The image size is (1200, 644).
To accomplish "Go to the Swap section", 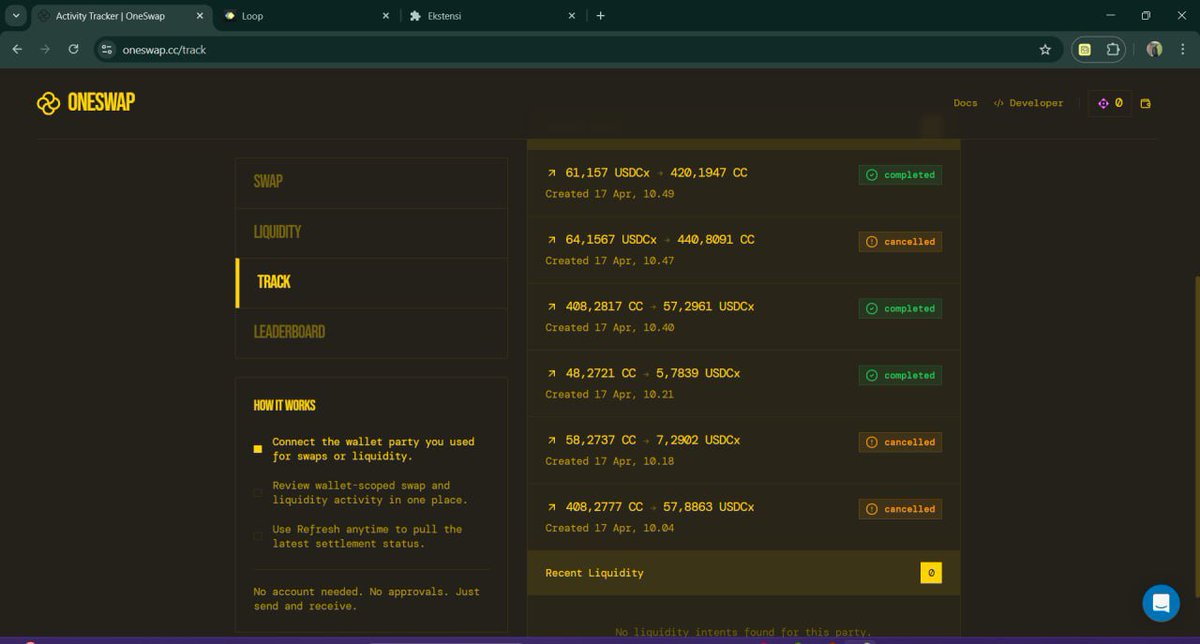I will (371, 182).
